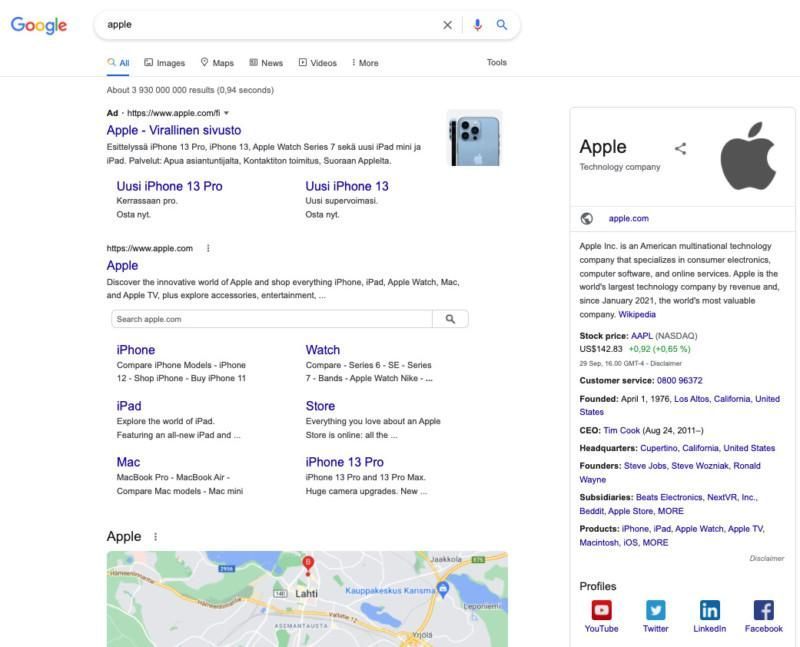Screen dimensions: 800x647
Task: Clear the search box with X icon
Action: click(x=447, y=25)
